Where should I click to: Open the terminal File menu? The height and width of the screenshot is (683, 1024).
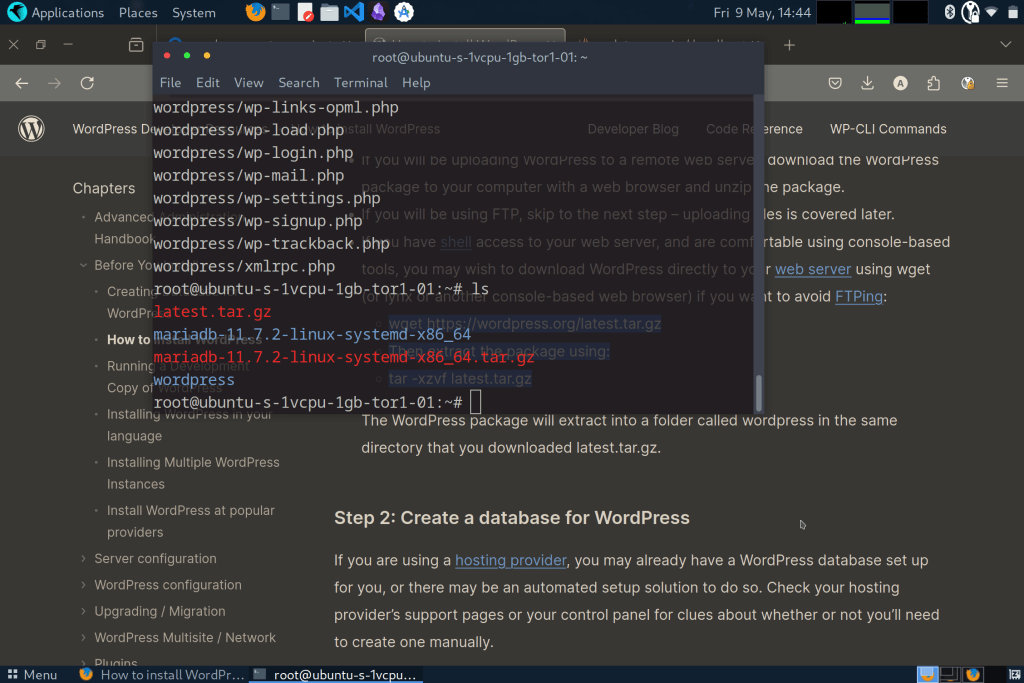pos(170,83)
